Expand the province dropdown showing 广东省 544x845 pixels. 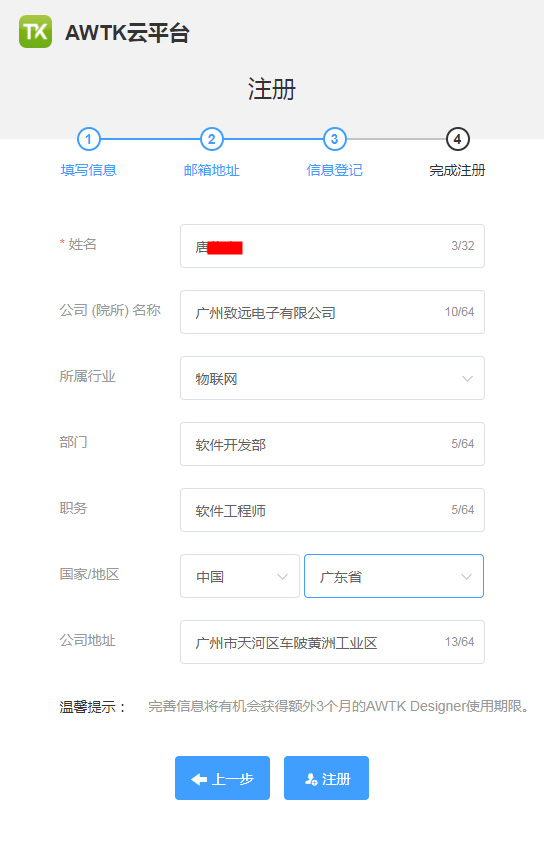point(394,576)
